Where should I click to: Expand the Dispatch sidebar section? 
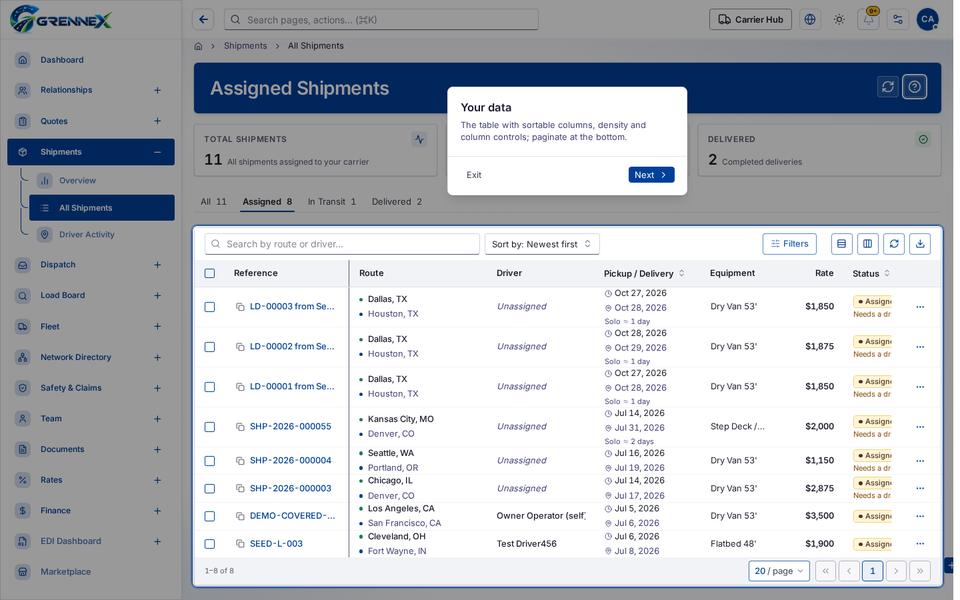coord(157,265)
